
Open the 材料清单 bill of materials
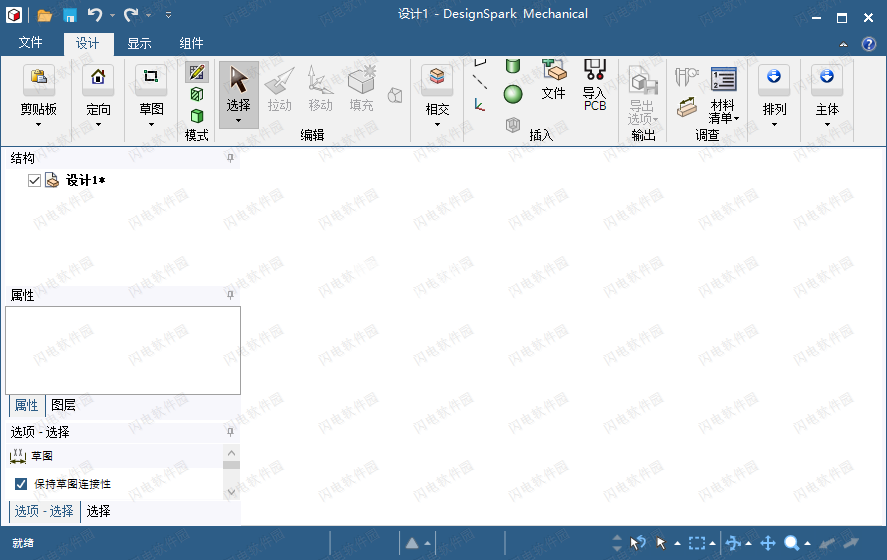pyautogui.click(x=724, y=94)
